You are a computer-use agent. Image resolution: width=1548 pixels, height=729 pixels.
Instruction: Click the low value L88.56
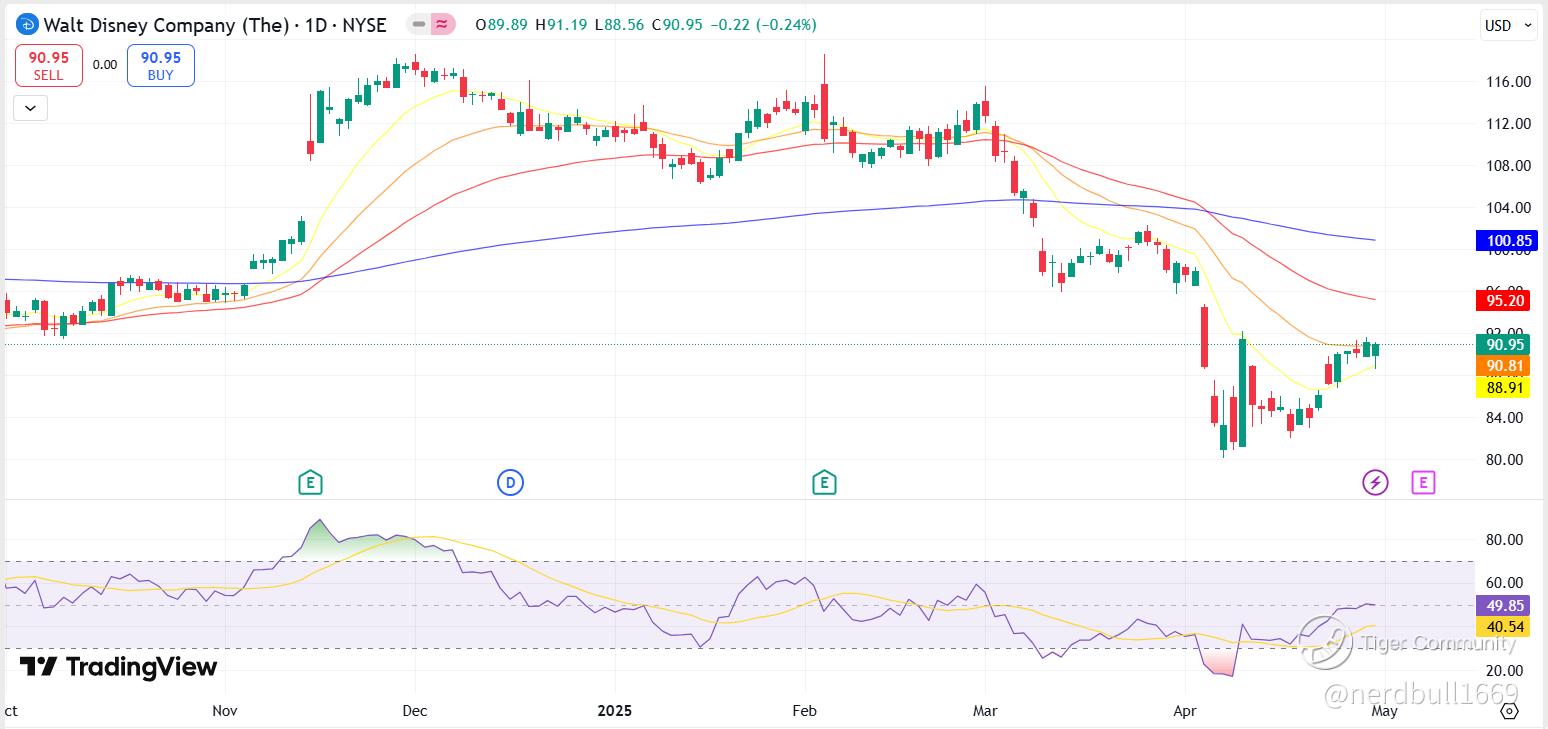click(x=620, y=25)
